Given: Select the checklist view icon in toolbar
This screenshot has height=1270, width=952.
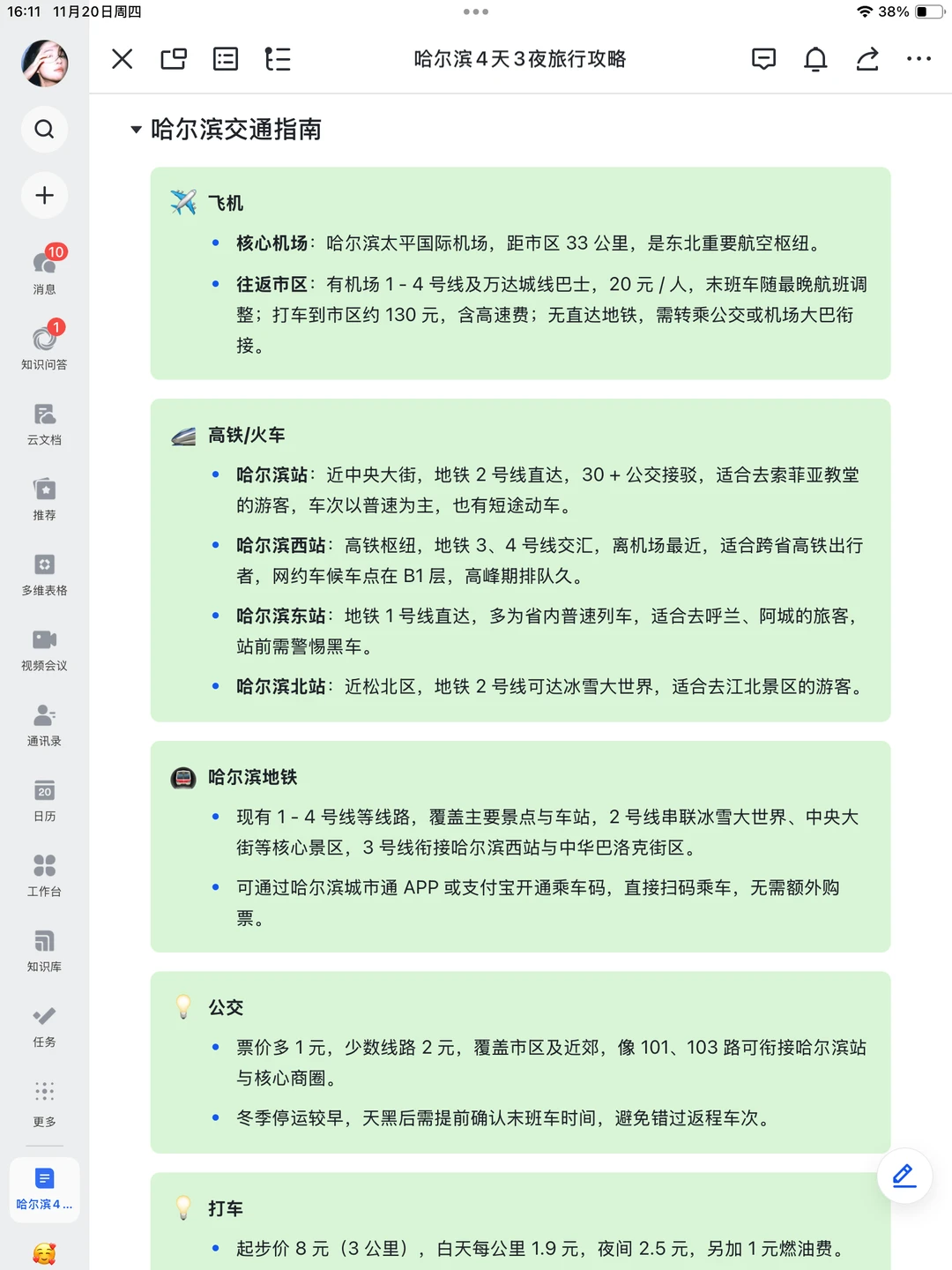Looking at the screenshot, I should (225, 59).
